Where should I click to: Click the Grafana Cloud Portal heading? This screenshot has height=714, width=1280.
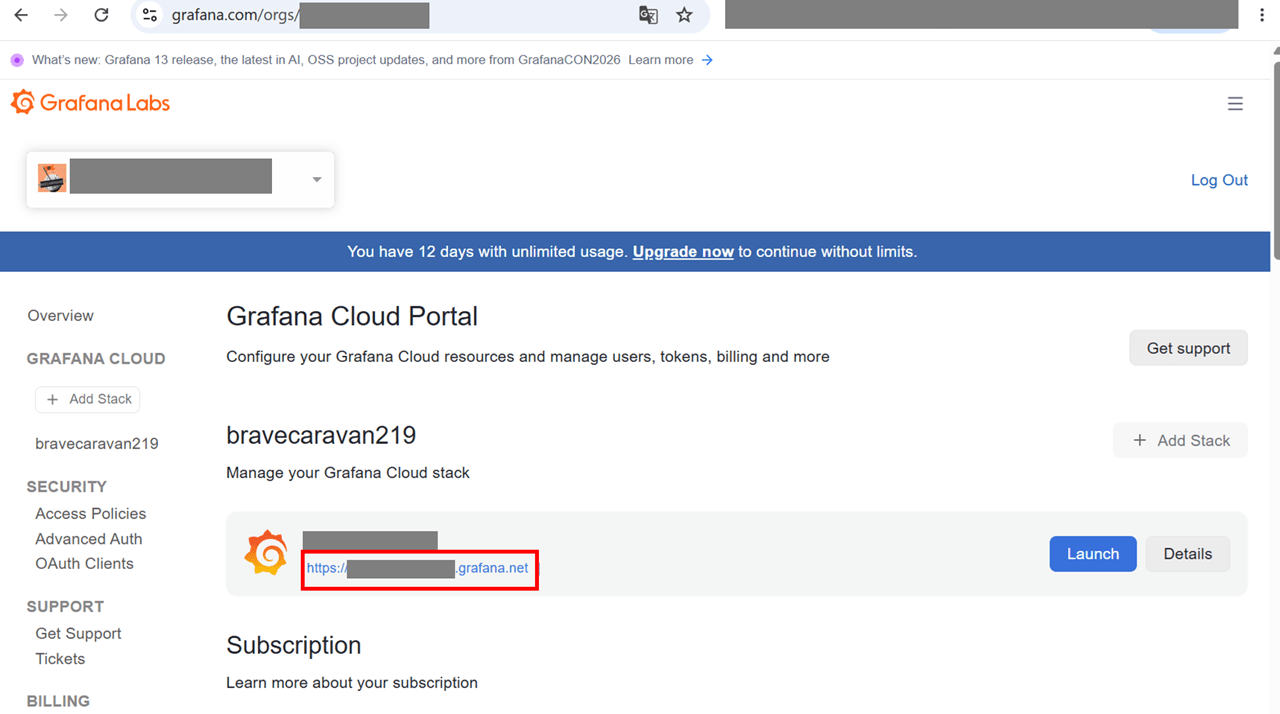point(352,316)
